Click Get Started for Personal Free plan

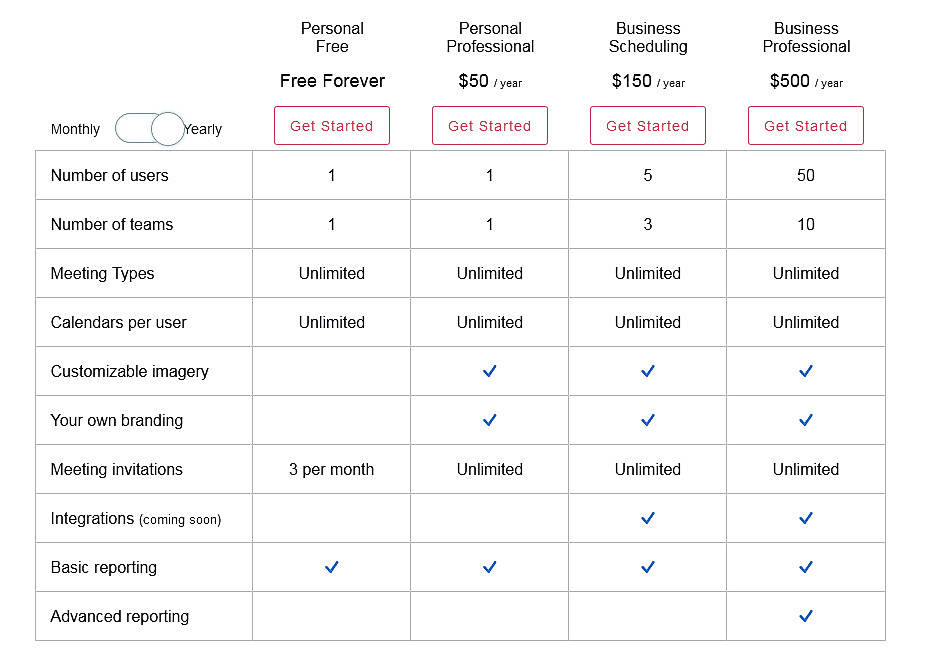331,125
